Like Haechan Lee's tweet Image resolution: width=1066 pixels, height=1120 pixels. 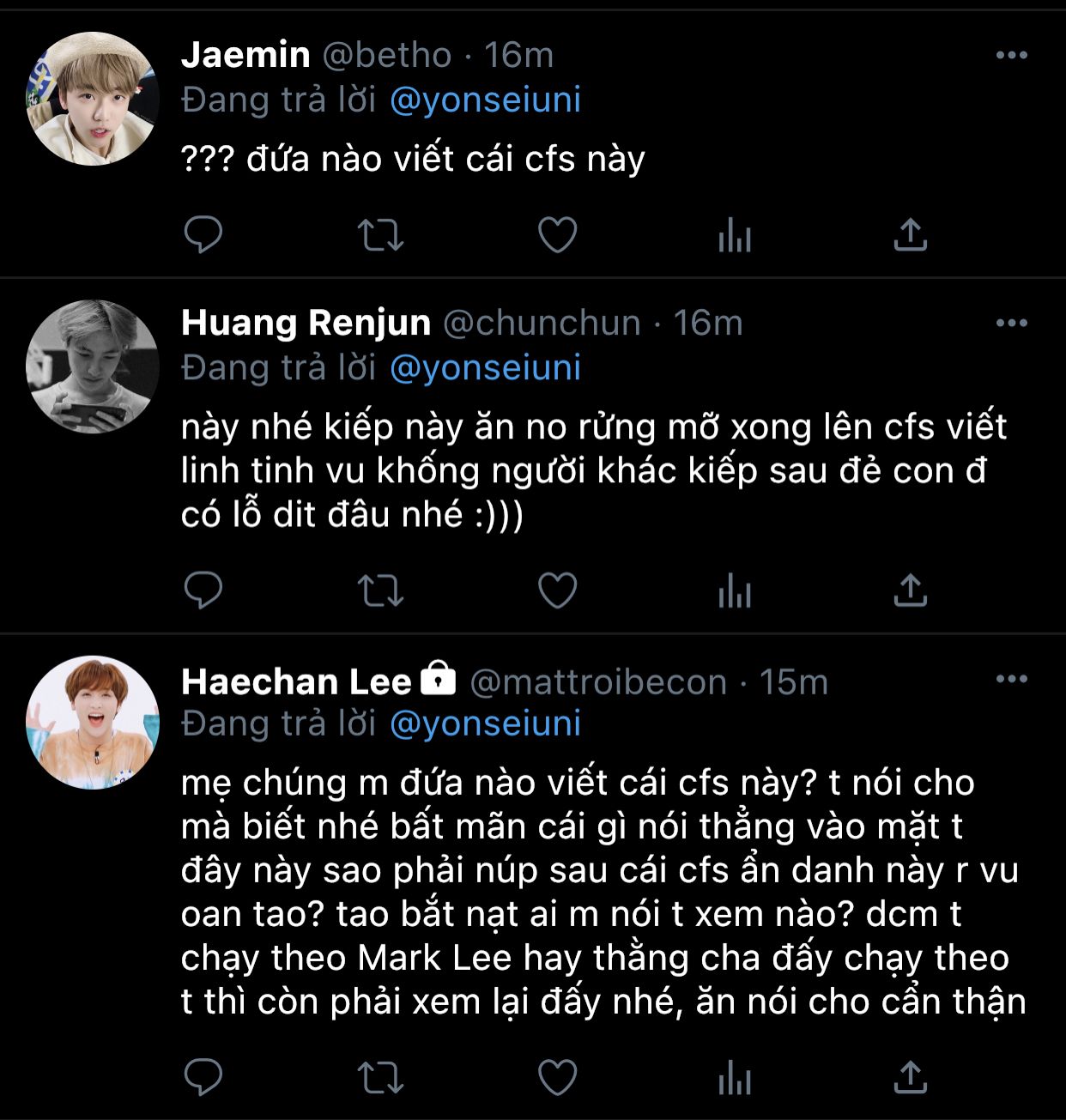(557, 1078)
